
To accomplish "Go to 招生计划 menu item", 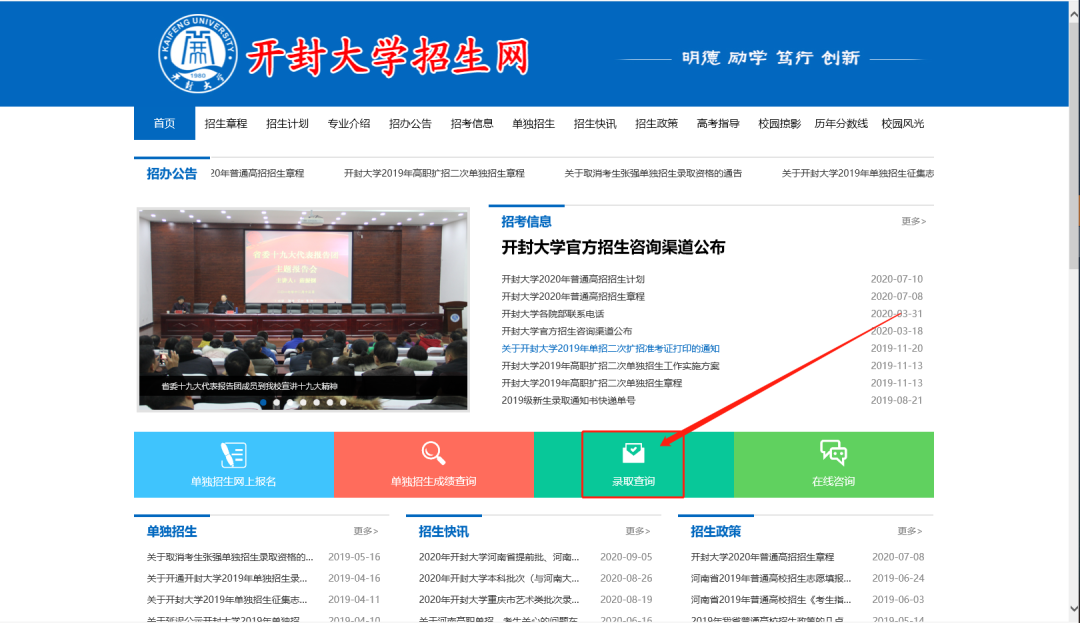I will (287, 124).
